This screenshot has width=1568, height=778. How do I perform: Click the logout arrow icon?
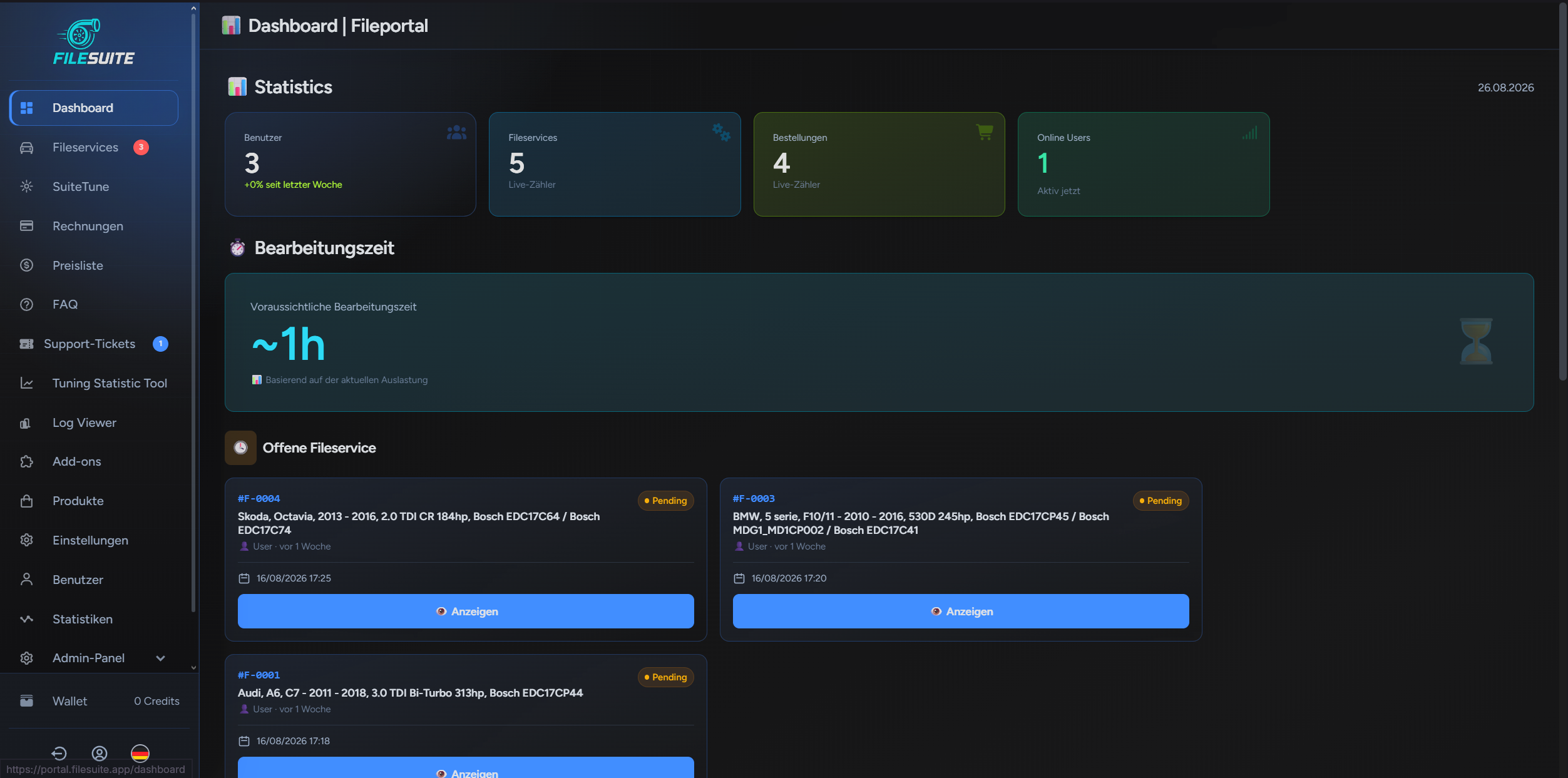[x=59, y=753]
